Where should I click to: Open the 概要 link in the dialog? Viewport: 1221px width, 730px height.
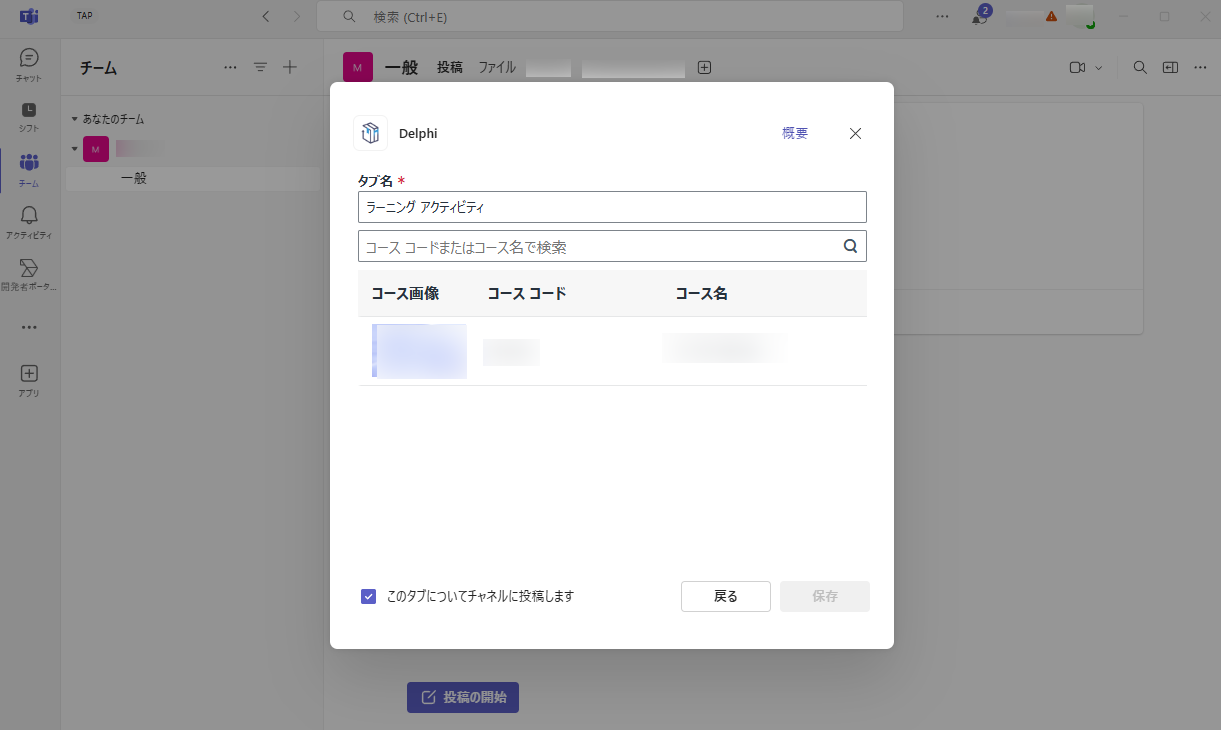(x=794, y=133)
